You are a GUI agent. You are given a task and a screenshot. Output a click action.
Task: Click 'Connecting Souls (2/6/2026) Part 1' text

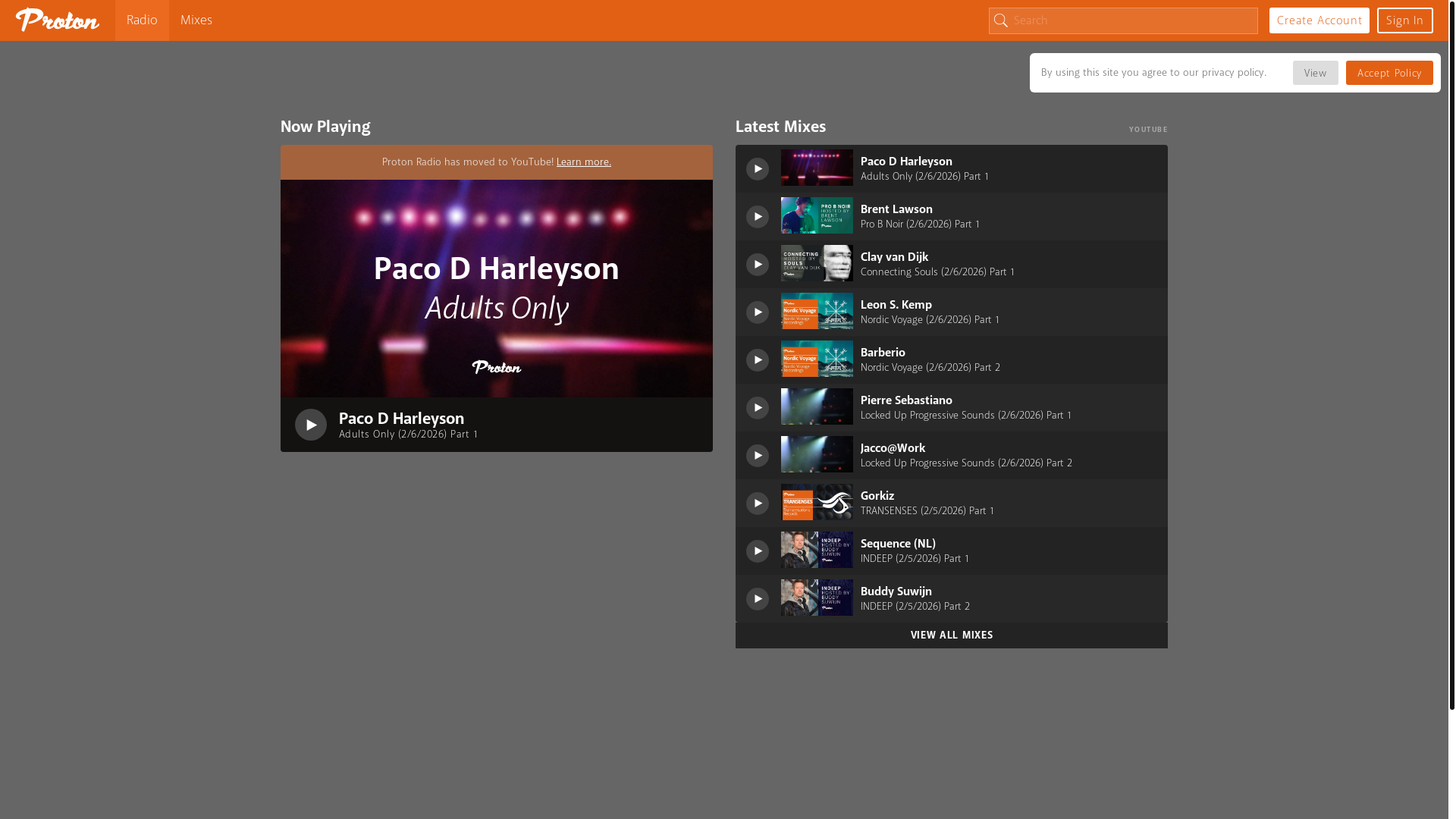[x=937, y=272]
